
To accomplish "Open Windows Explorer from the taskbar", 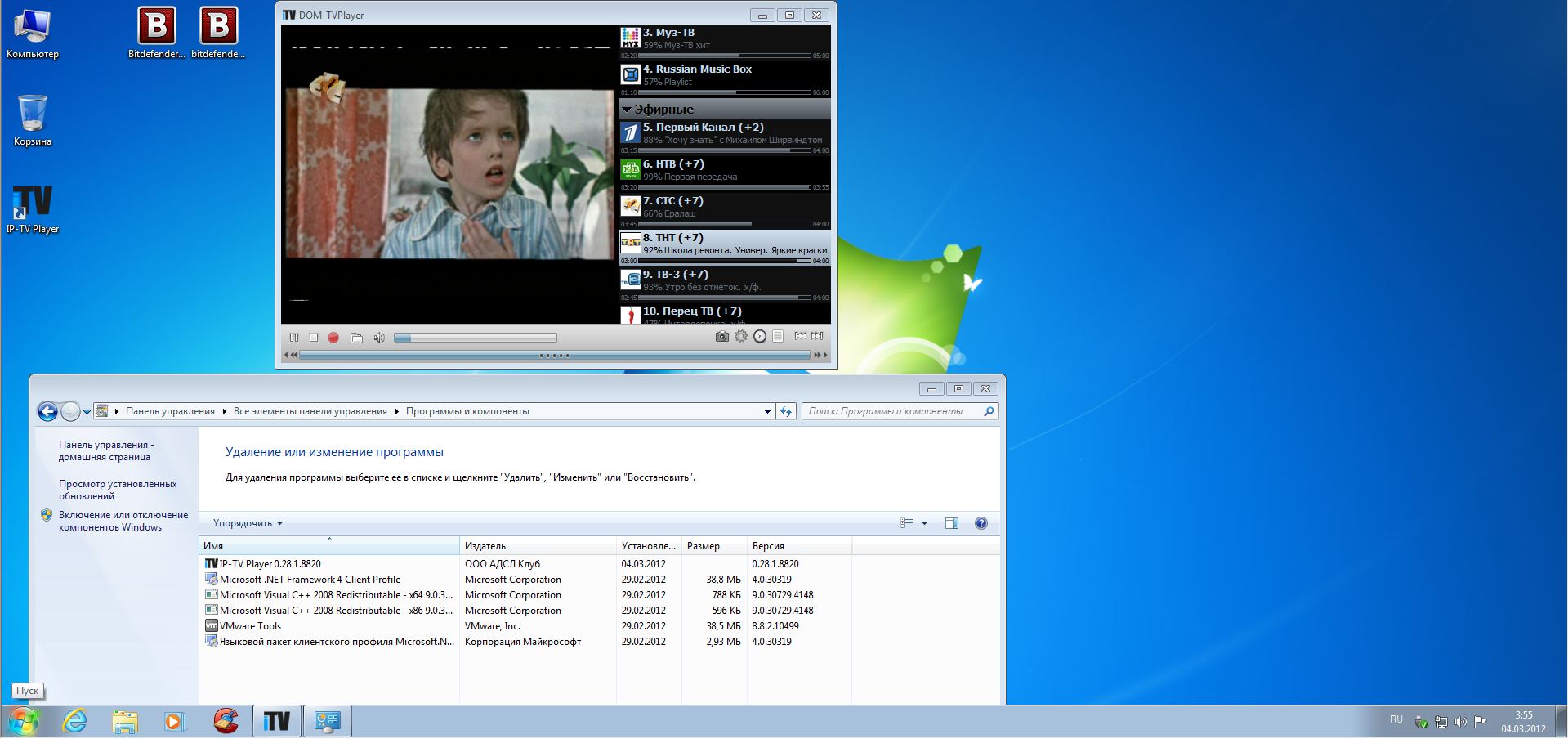I will (125, 721).
